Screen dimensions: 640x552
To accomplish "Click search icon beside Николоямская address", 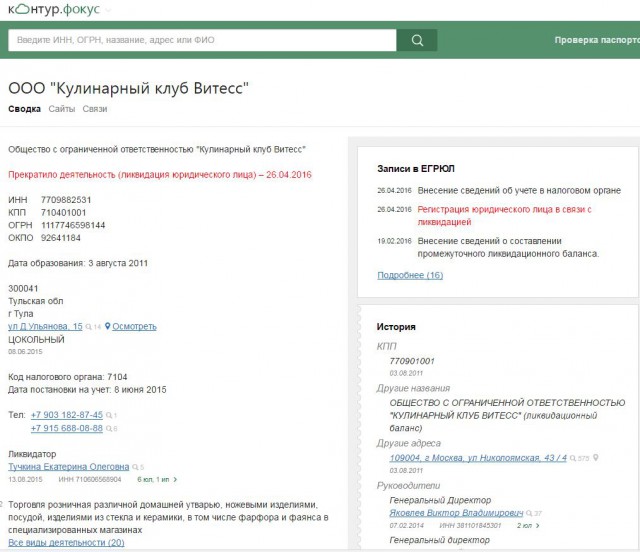I will click(573, 459).
